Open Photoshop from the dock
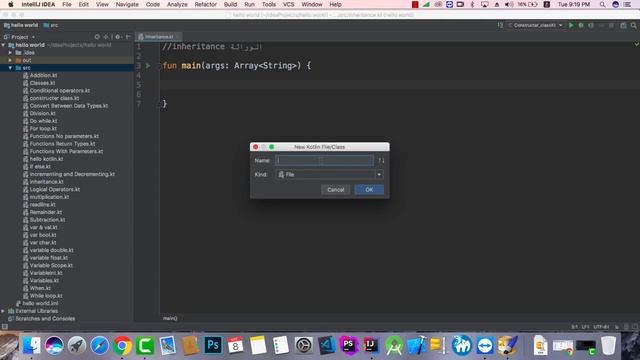 tap(213, 345)
